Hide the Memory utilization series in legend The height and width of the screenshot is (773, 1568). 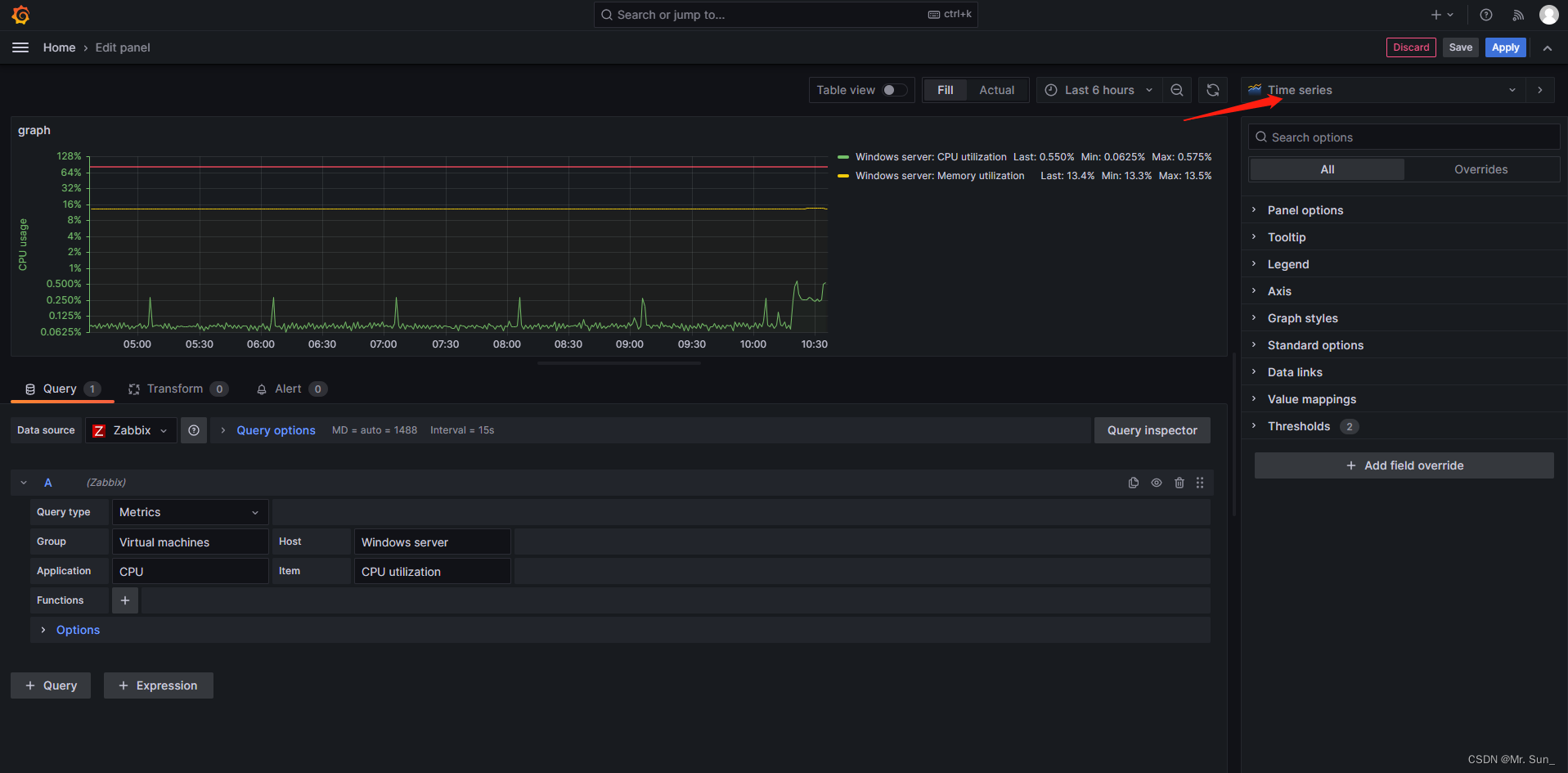click(939, 175)
